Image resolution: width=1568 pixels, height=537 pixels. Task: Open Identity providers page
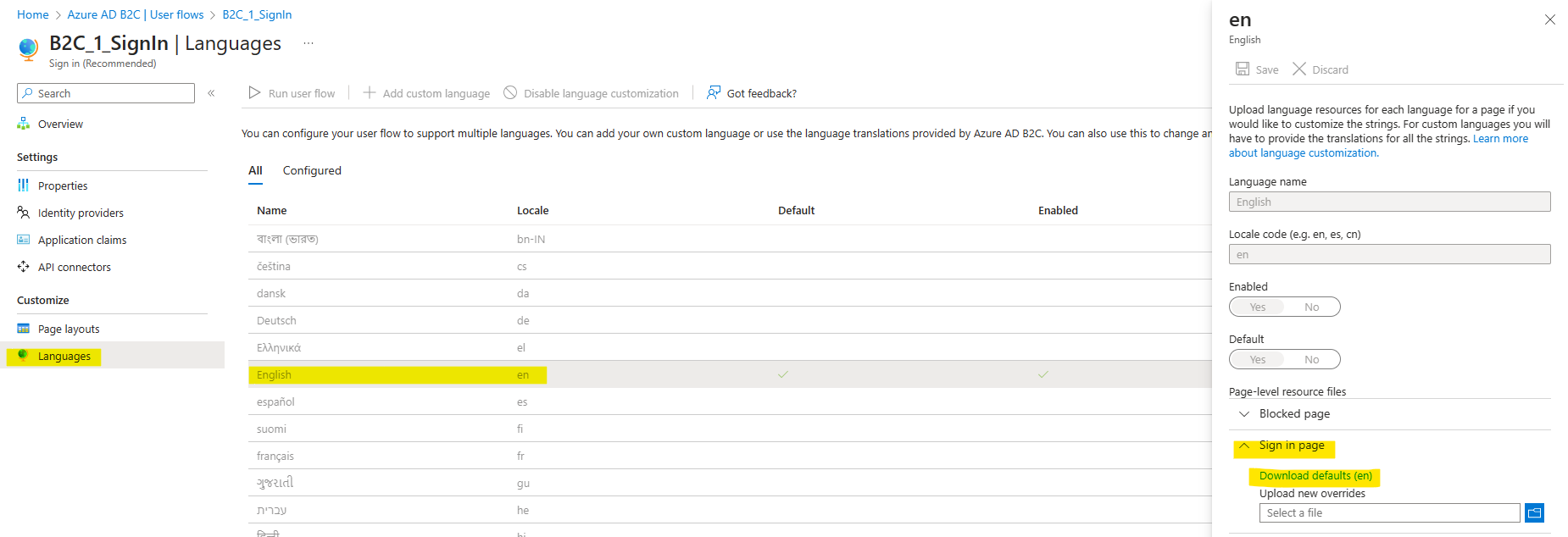(81, 213)
